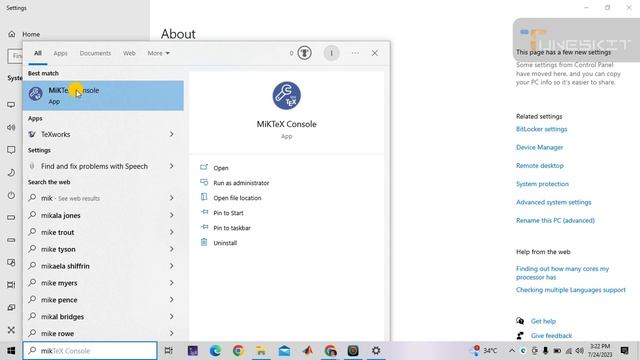Expand the mike trout suggestion arrow
Image resolution: width=640 pixels, height=360 pixels.
(x=171, y=232)
